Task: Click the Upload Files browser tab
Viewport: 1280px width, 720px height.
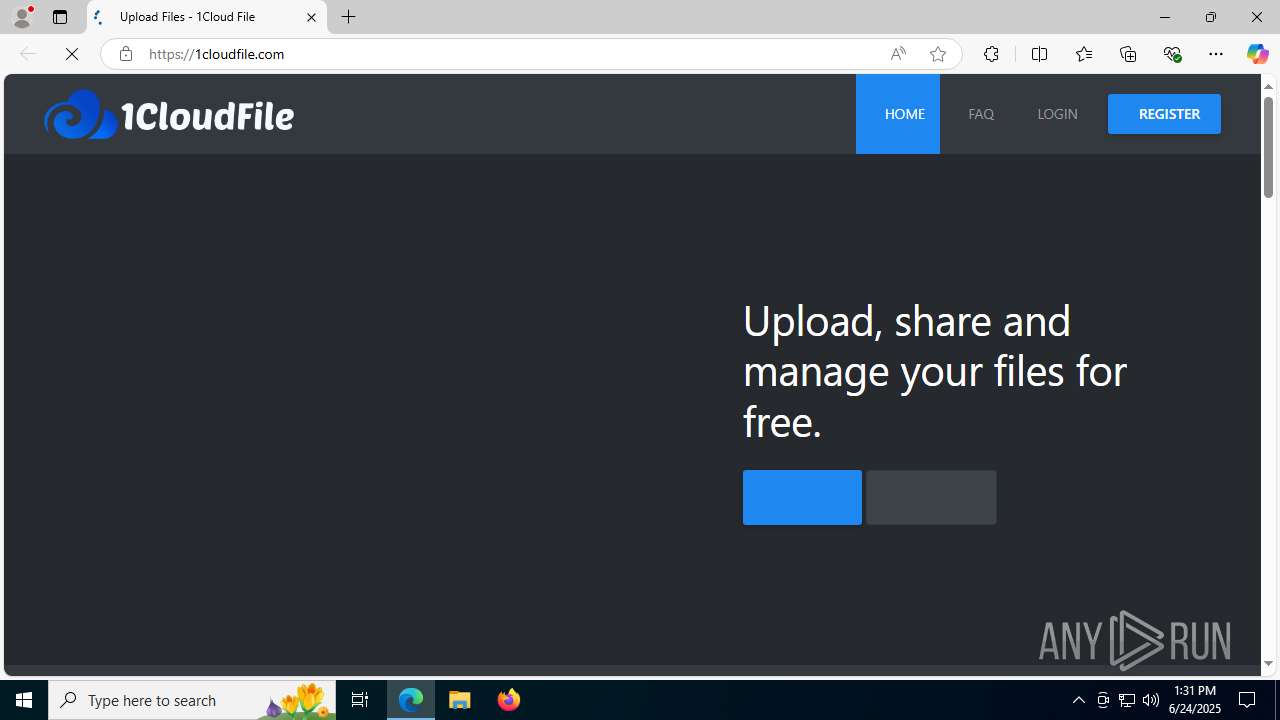Action: [x=207, y=17]
